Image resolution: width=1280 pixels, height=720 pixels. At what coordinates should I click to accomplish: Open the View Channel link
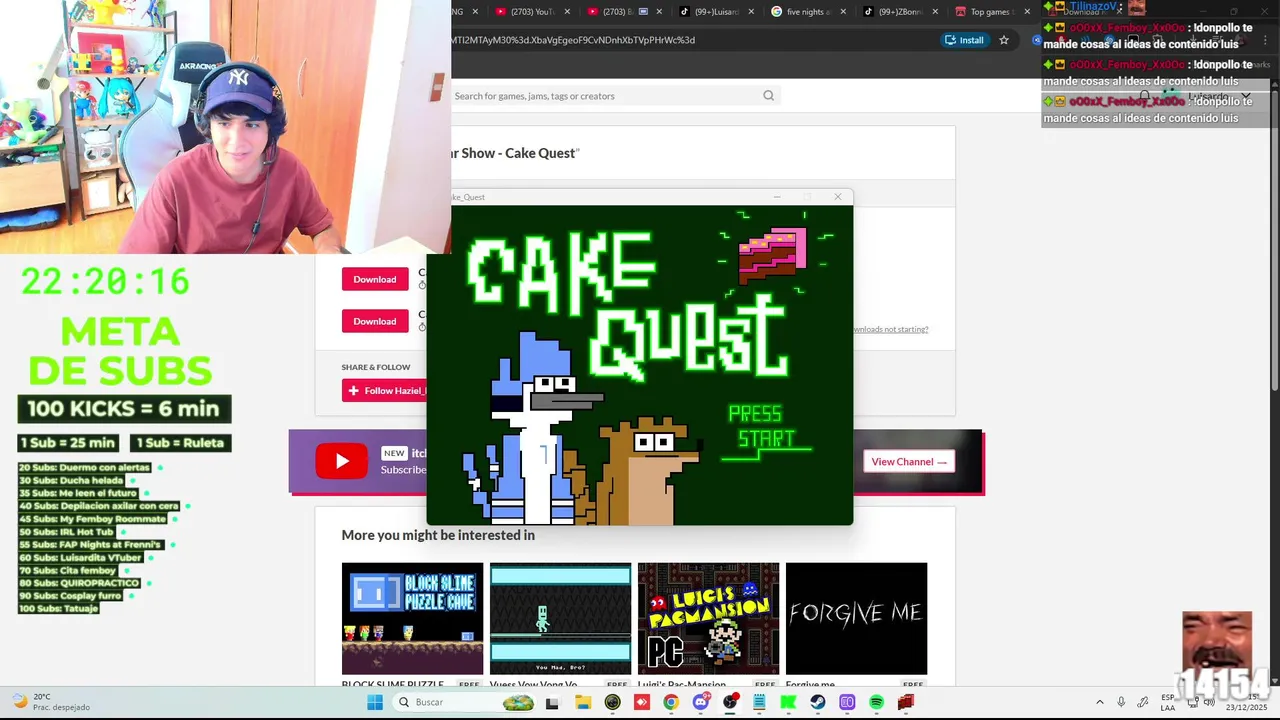(908, 462)
